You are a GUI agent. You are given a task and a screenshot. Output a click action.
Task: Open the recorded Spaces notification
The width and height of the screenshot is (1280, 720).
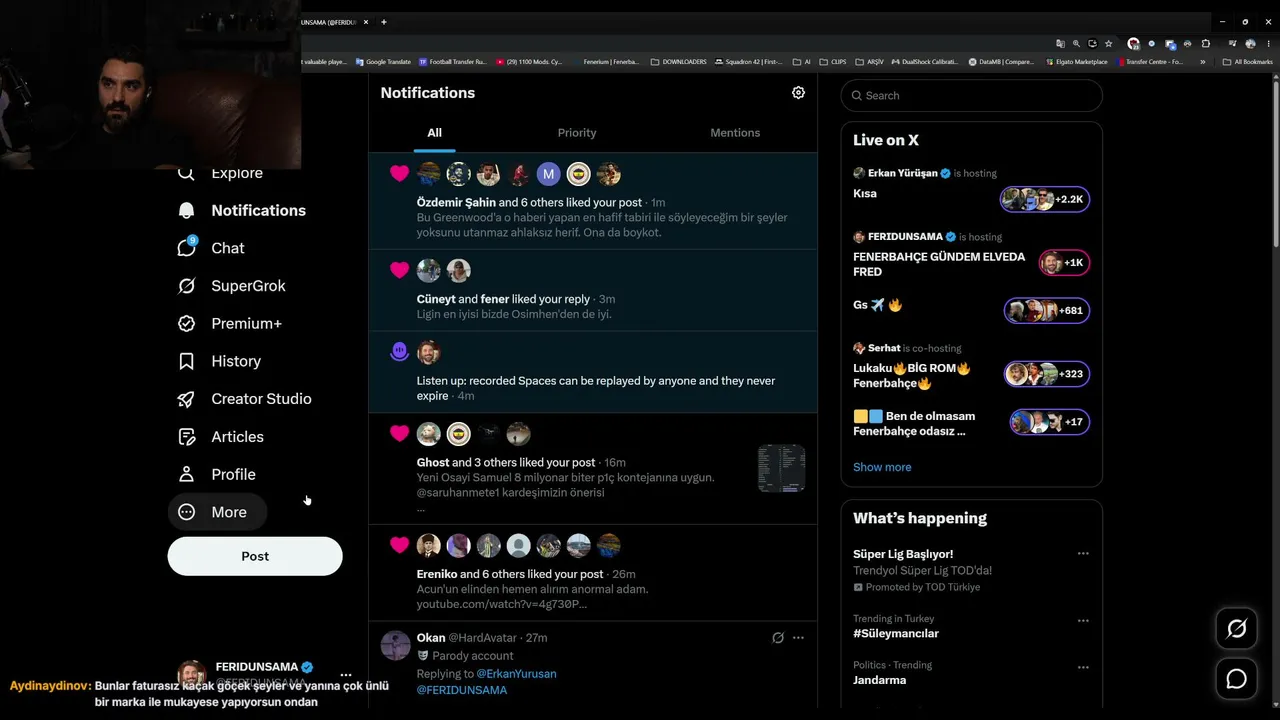tap(593, 372)
